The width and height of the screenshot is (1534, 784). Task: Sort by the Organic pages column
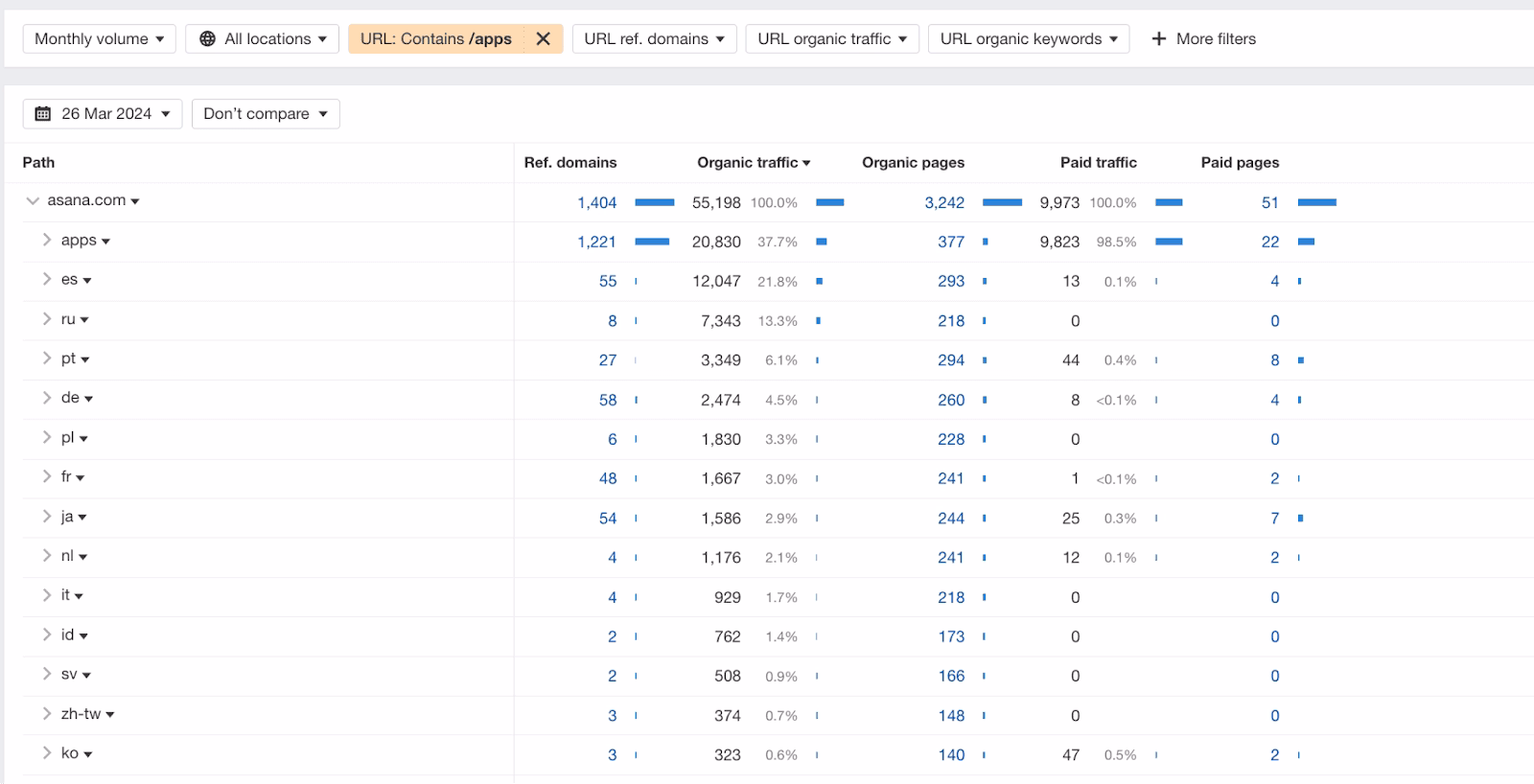(913, 163)
